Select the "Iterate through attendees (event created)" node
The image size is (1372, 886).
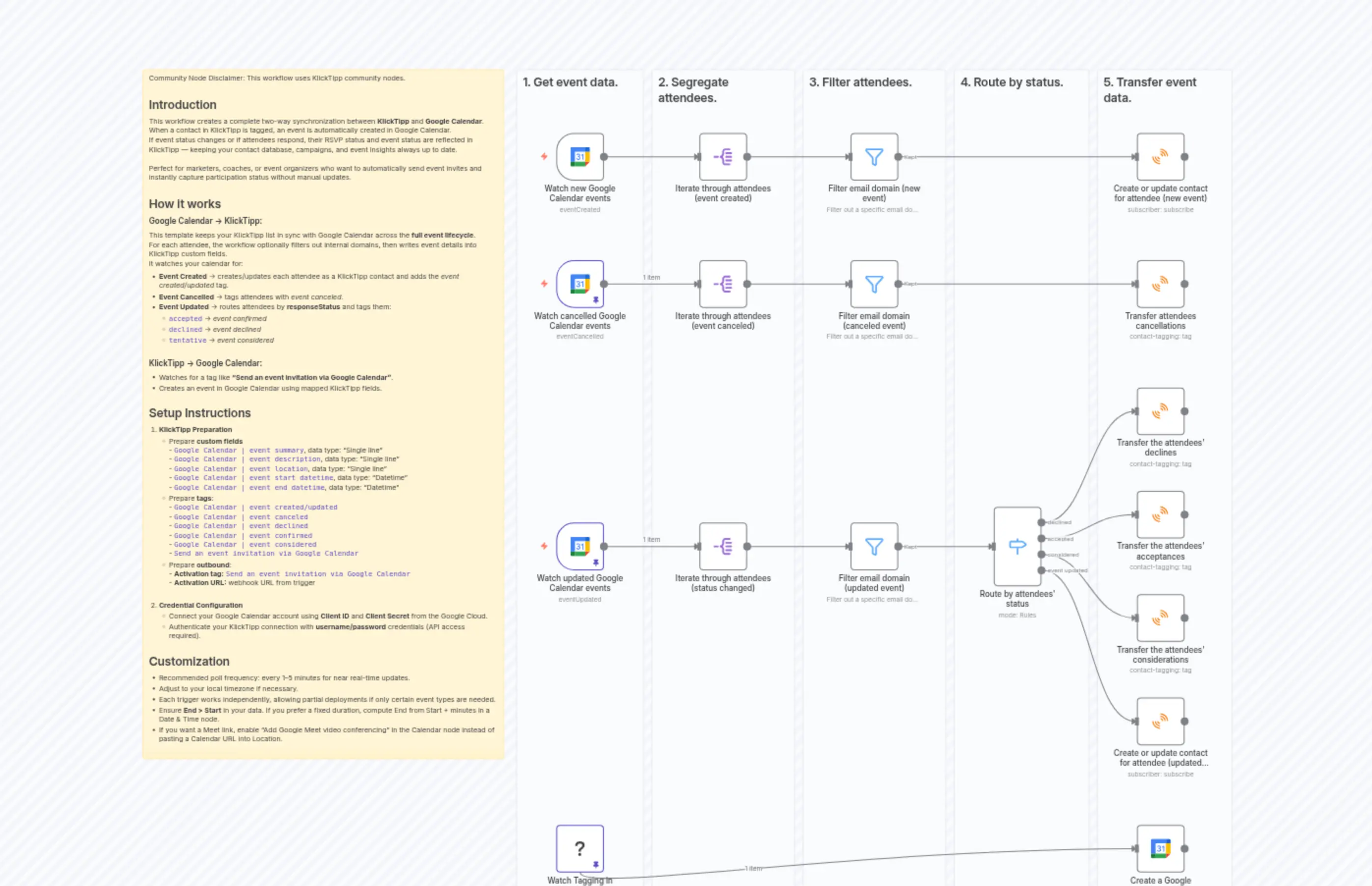723,156
